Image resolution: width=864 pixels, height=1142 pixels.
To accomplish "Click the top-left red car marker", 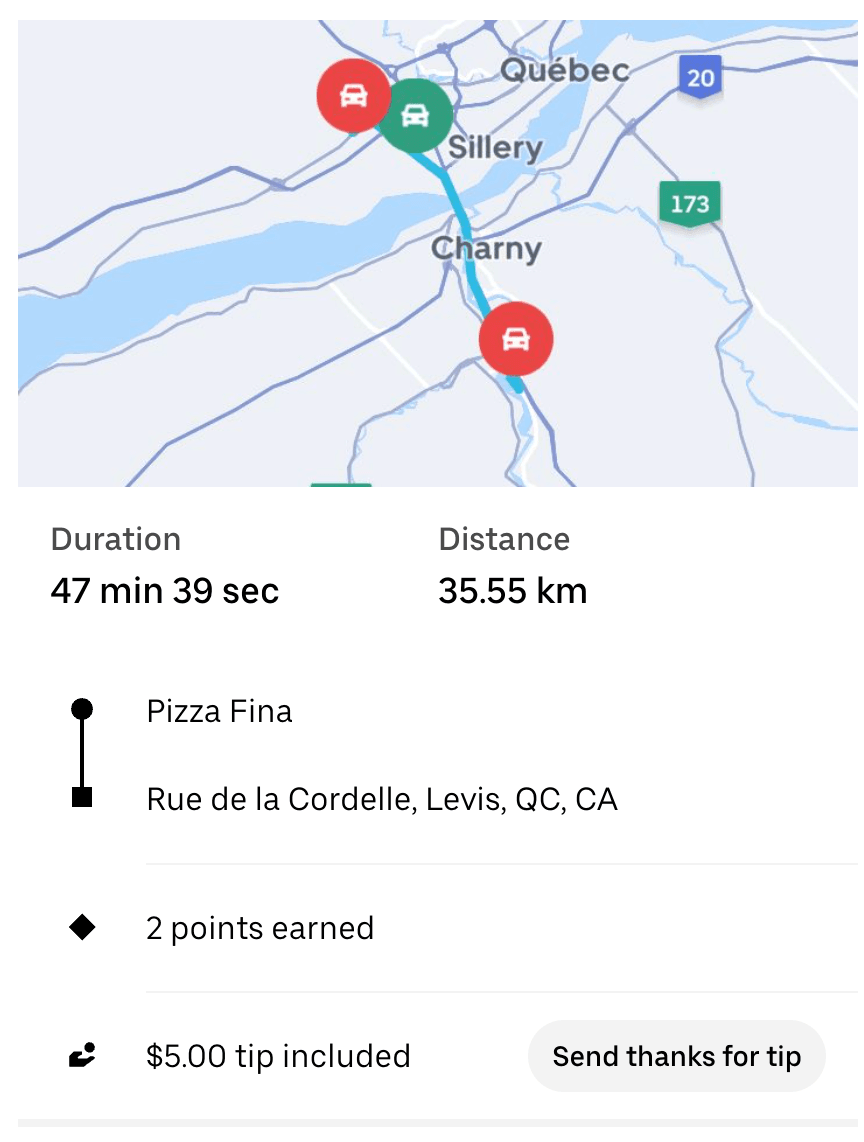I will coord(352,95).
